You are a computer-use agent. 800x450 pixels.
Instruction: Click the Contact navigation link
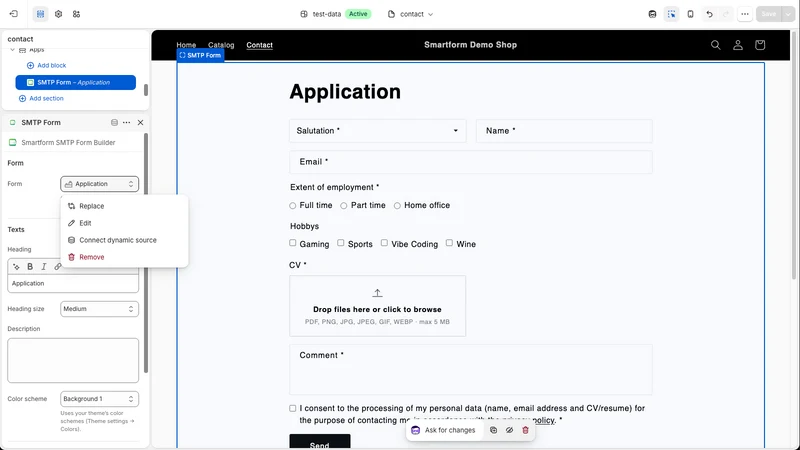tap(259, 45)
